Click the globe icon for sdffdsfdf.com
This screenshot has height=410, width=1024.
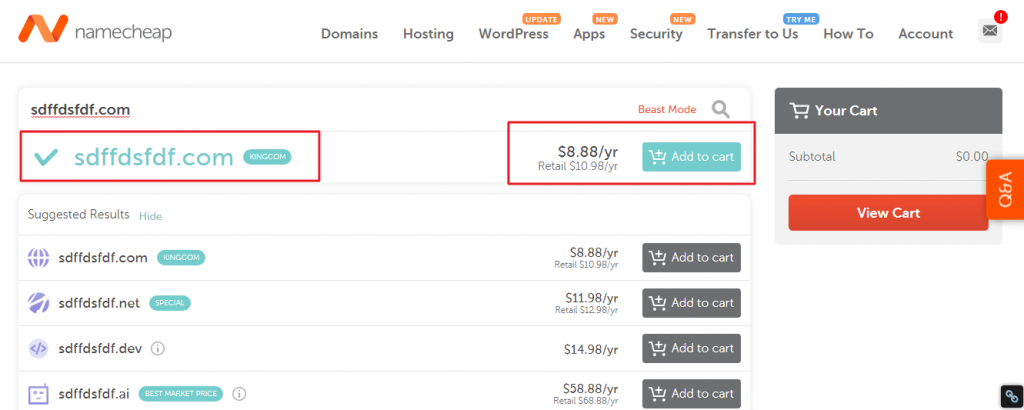tap(38, 258)
